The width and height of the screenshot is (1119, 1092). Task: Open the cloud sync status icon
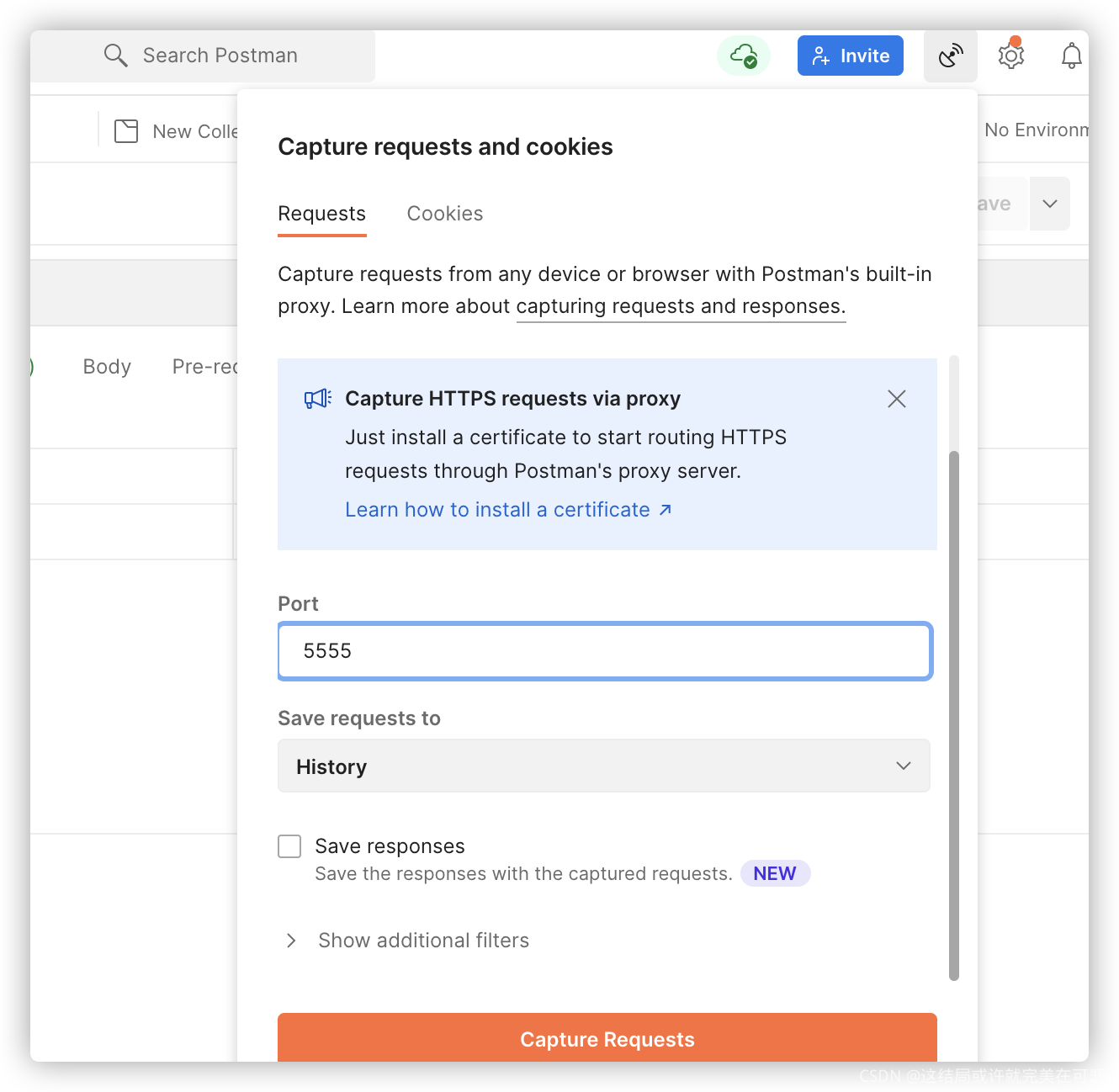744,56
